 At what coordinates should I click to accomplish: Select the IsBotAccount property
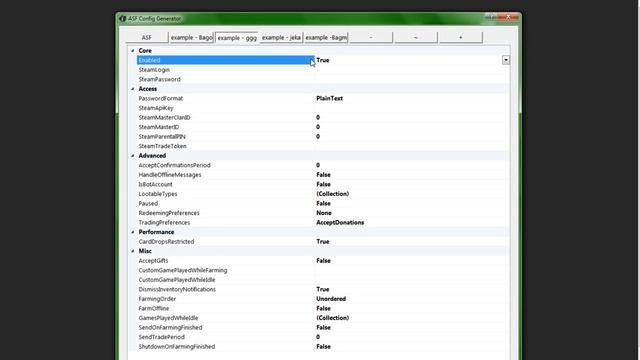pos(155,184)
